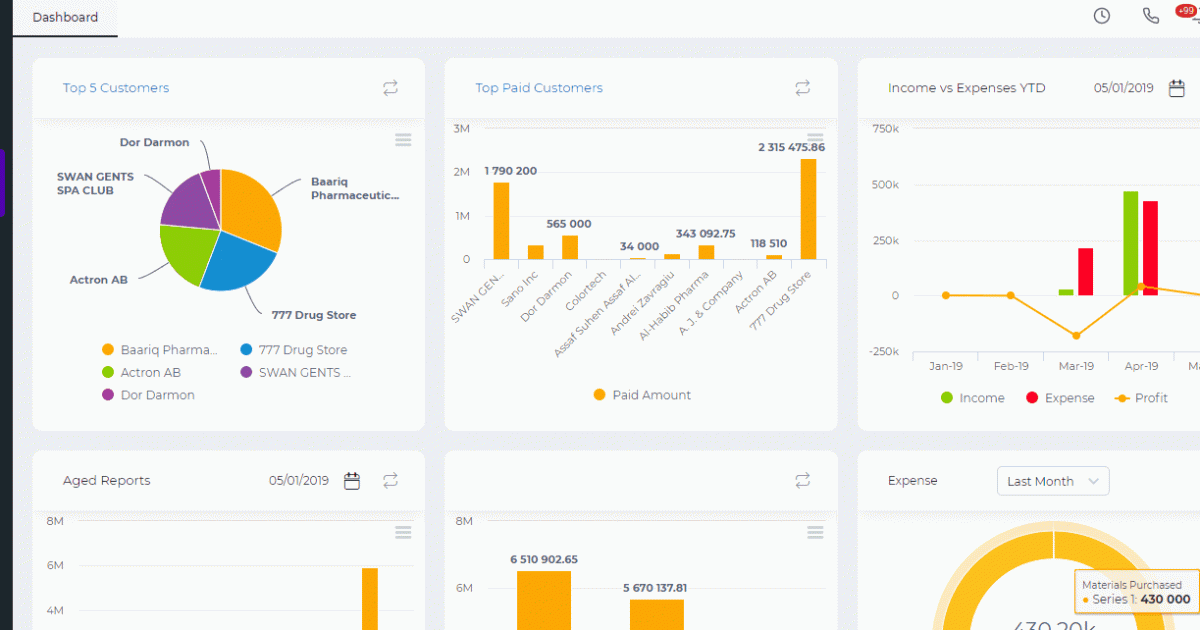Click the Baariq Pharmaceutic... pie label
Image resolution: width=1200 pixels, height=630 pixels.
[355, 189]
